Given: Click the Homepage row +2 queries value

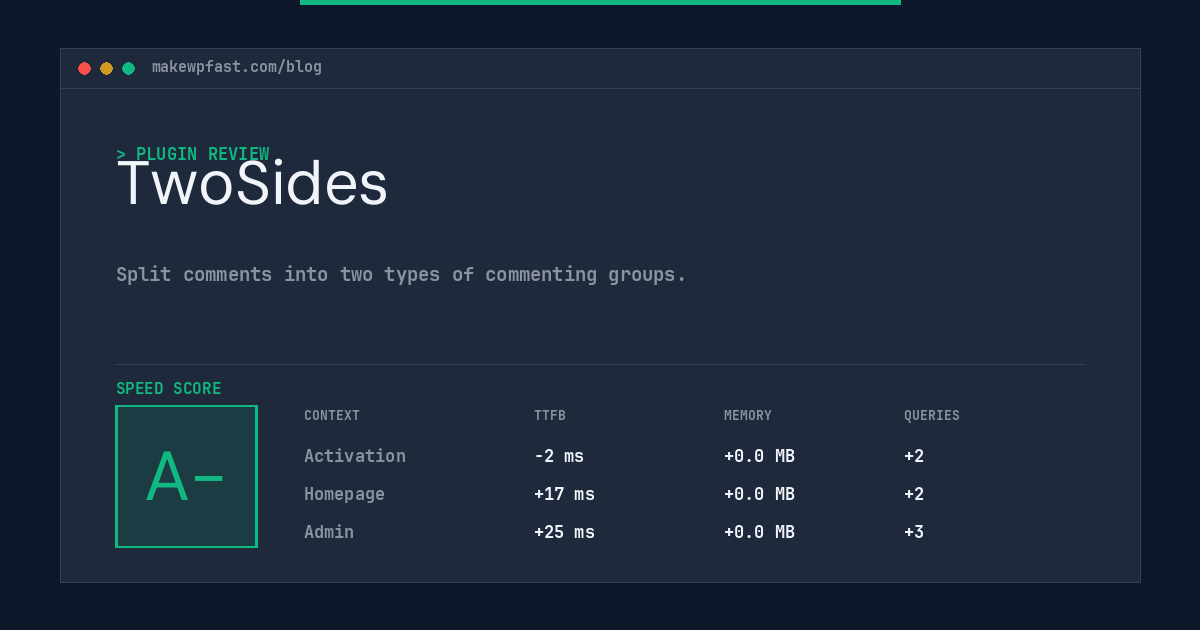Looking at the screenshot, I should (914, 494).
